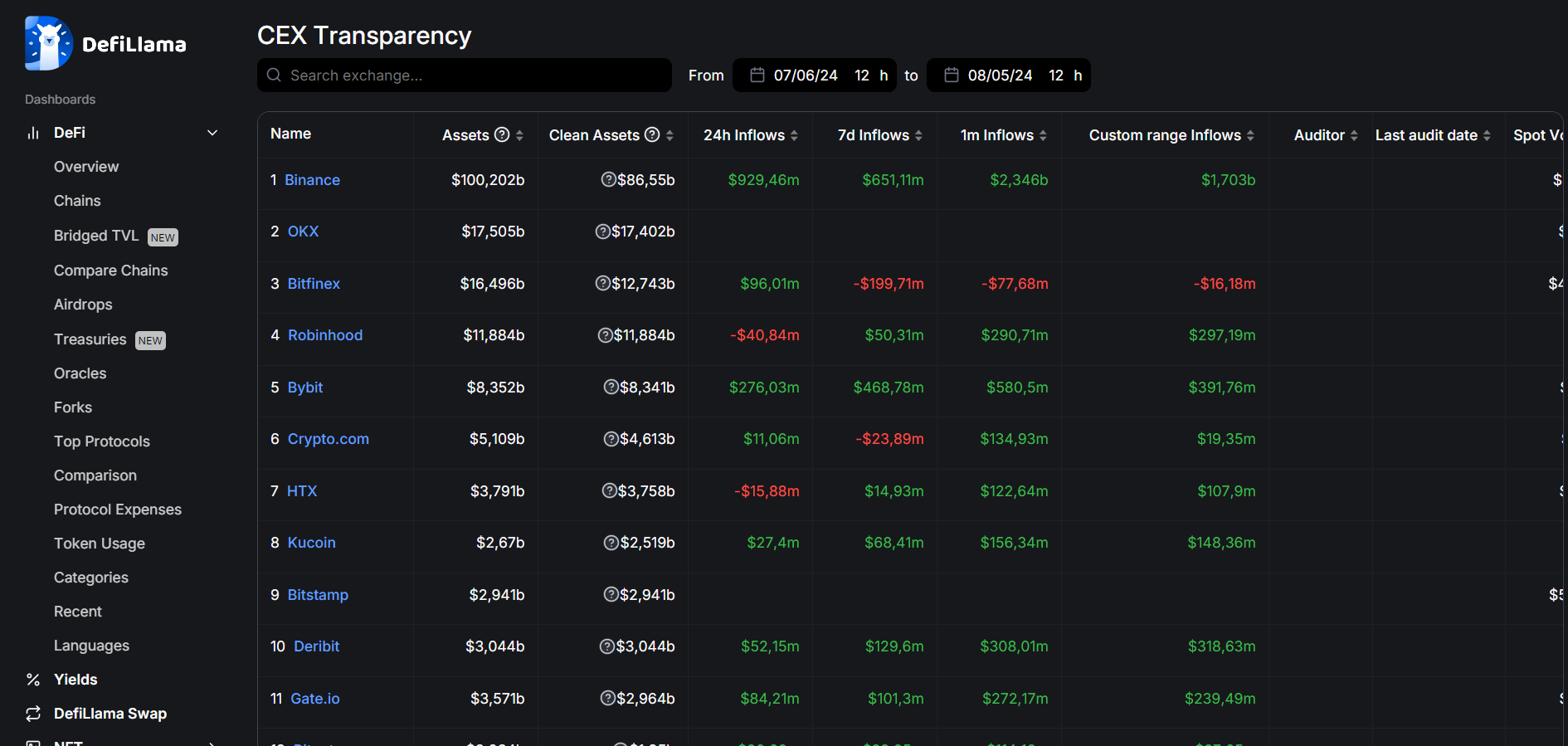Viewport: 1568px width, 746px height.
Task: Open the Chains page
Action: [77, 201]
